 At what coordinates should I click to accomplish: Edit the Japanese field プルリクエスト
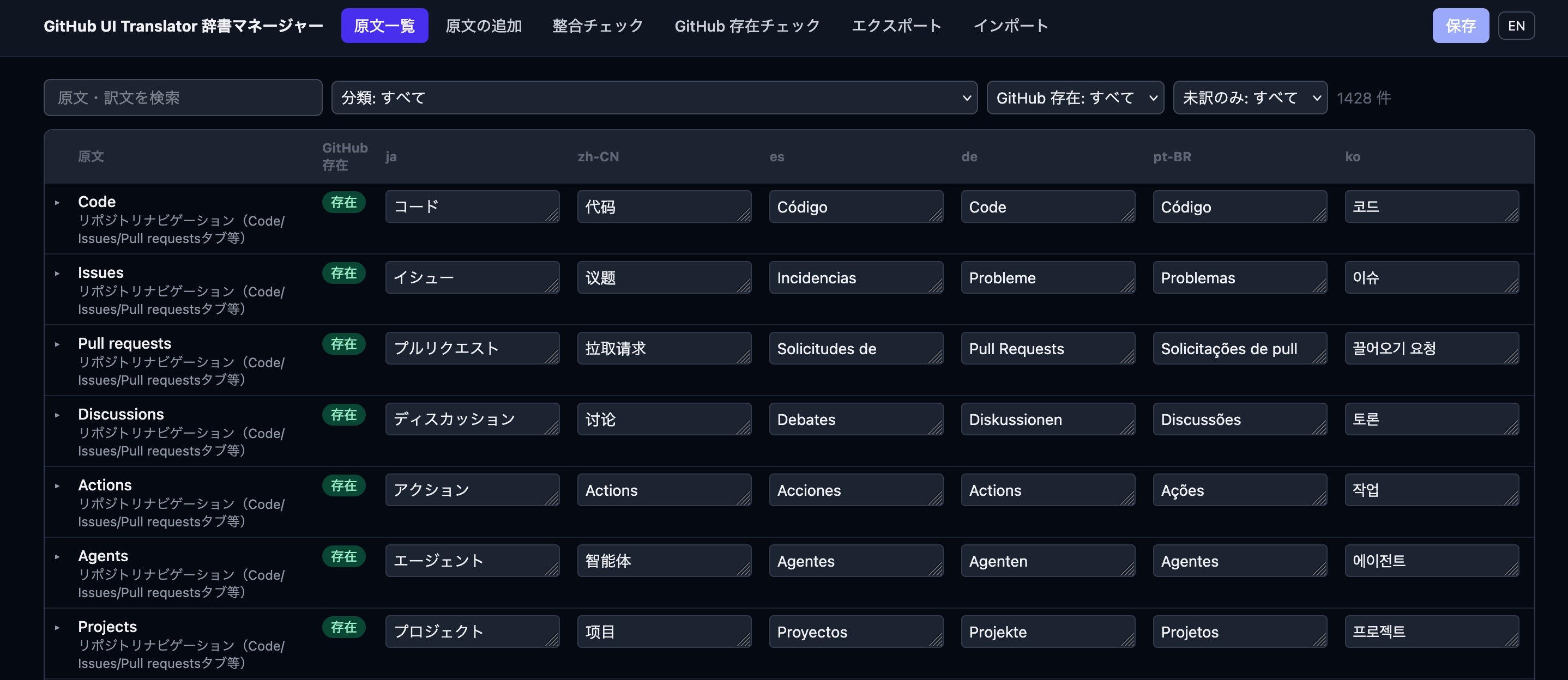(472, 348)
